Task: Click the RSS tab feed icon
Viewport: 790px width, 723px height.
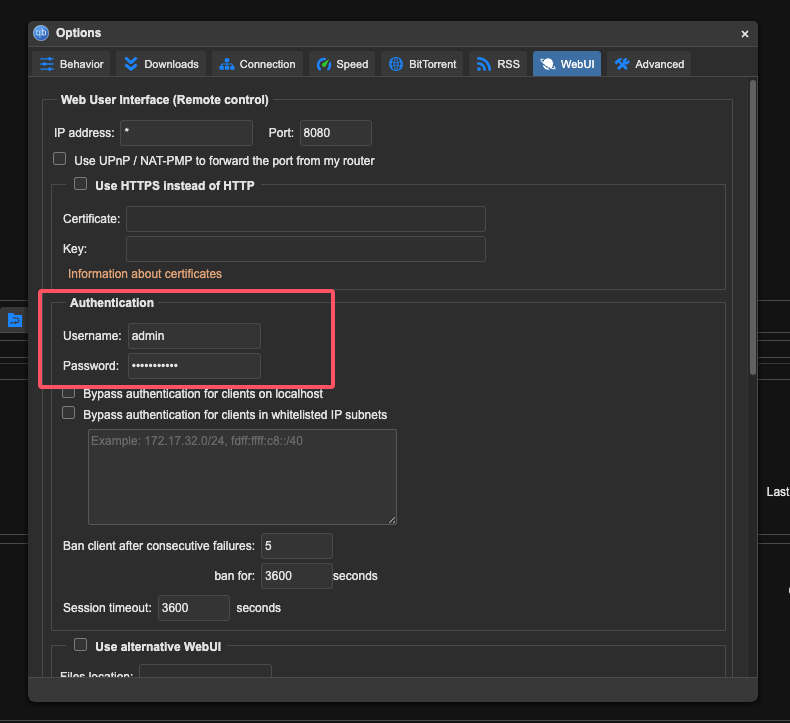Action: pos(484,64)
